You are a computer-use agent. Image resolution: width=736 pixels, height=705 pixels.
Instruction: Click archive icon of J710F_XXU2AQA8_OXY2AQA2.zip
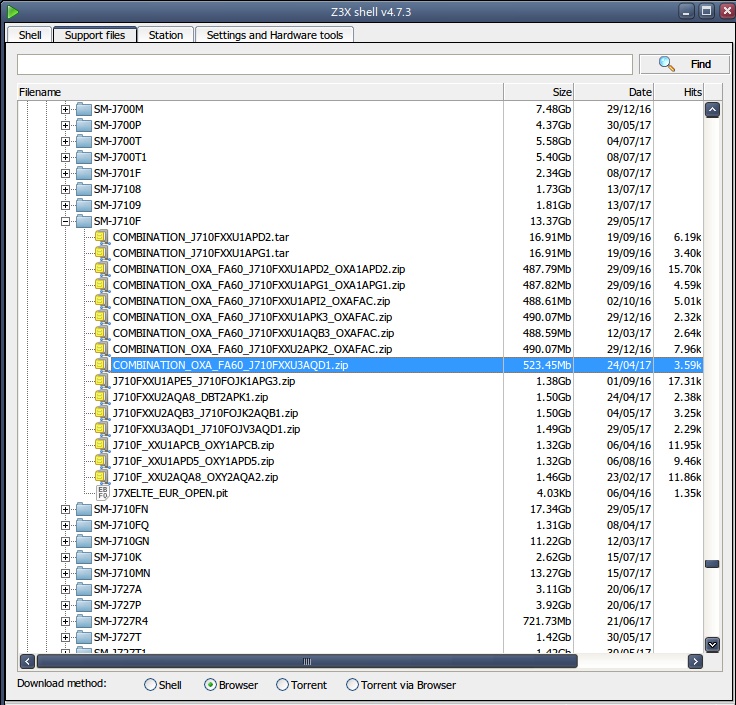(101, 476)
